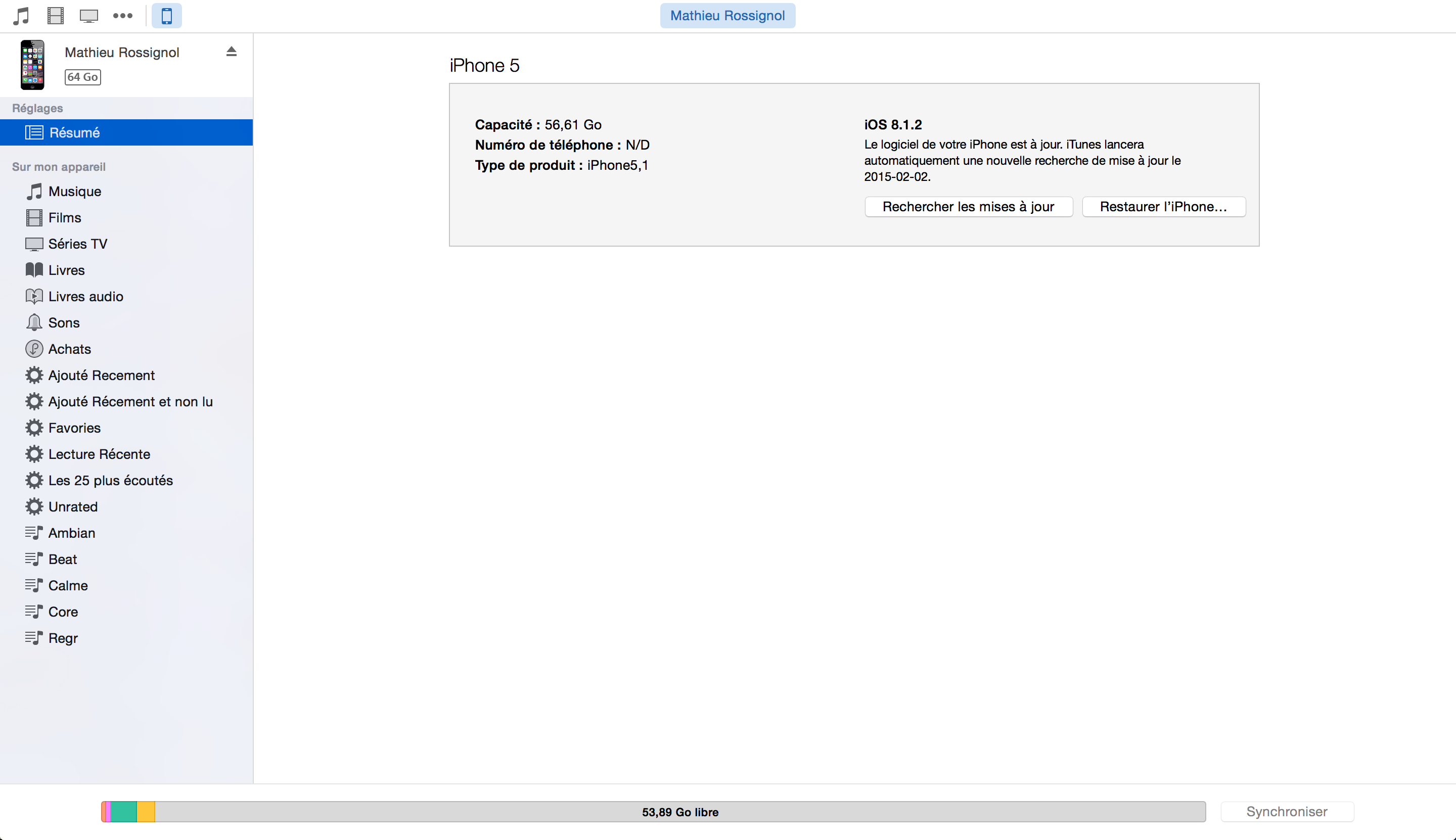
Task: Click the Sur mon appareil section header
Action: [x=59, y=167]
